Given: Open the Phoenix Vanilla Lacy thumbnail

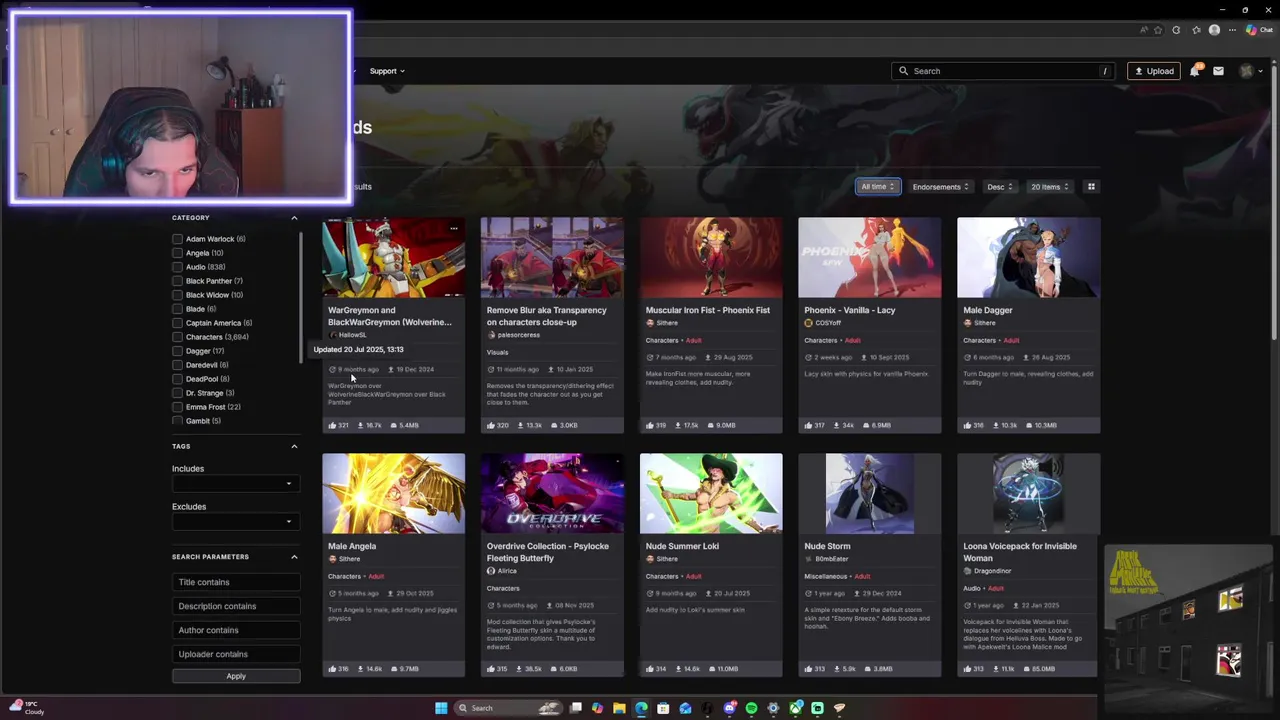Looking at the screenshot, I should [870, 258].
